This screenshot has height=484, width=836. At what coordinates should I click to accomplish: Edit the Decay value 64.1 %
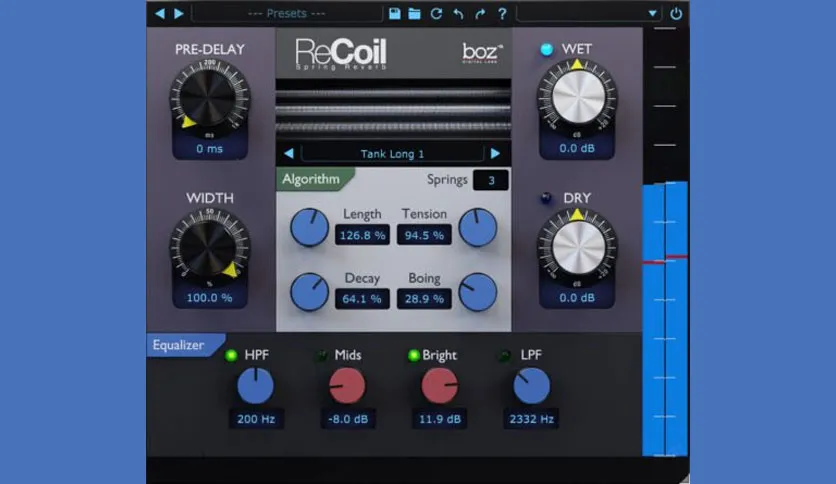362,299
